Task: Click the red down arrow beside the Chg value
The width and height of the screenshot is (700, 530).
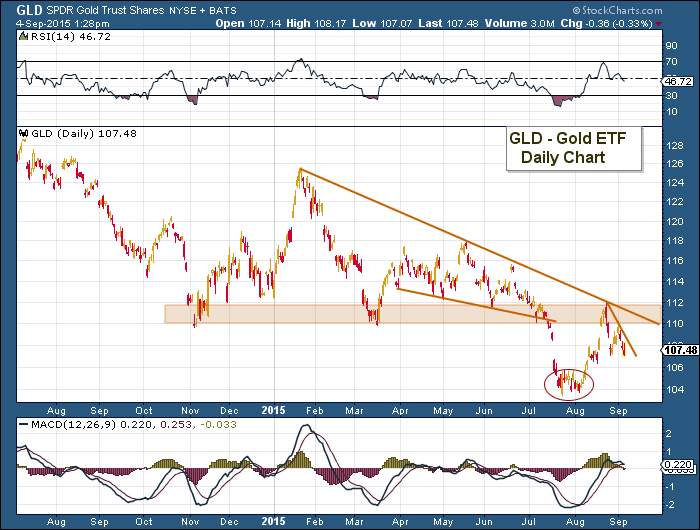Action: 659,24
